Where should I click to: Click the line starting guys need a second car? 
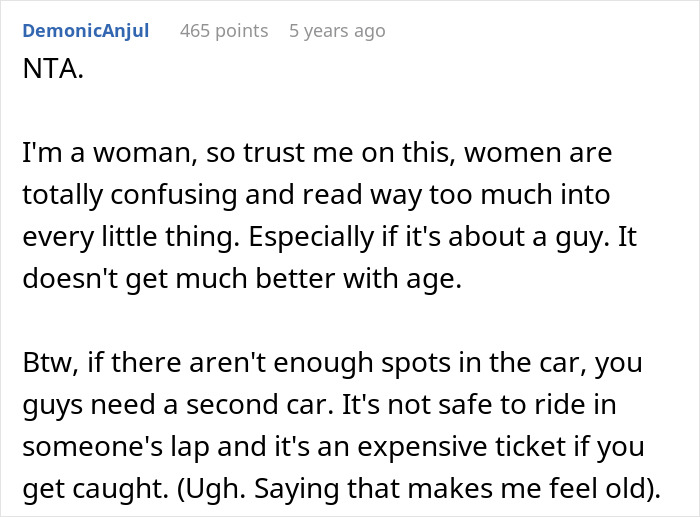tap(319, 405)
